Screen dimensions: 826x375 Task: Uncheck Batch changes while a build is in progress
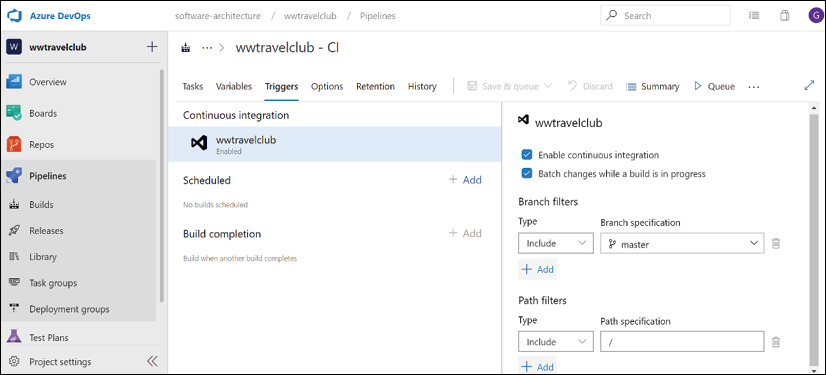527,173
